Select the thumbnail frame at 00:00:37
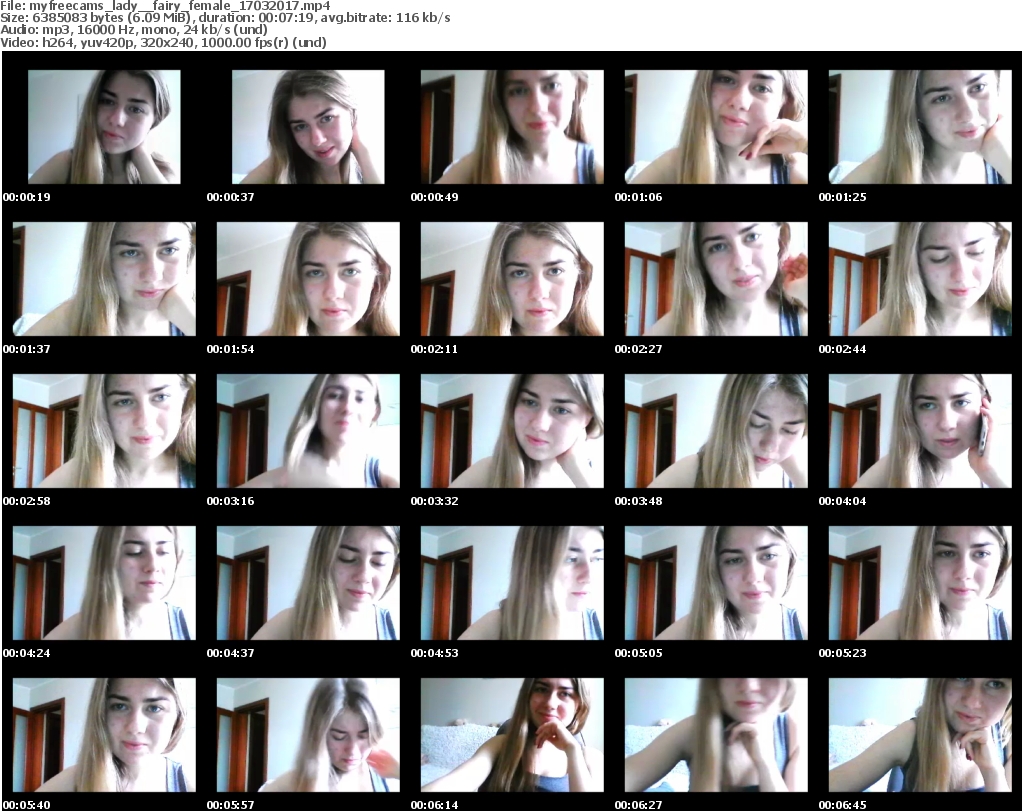Screen dimensions: 1024x811 click(x=308, y=127)
